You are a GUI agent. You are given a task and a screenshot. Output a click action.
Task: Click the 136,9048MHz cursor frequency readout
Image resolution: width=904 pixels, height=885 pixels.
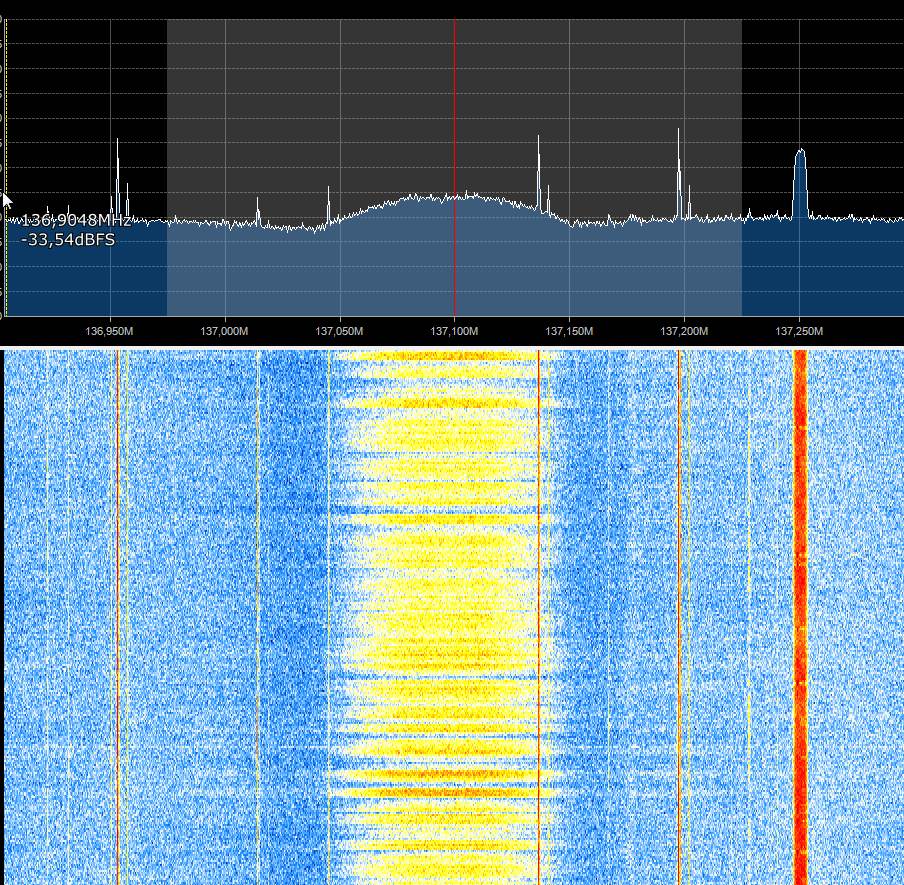(77, 220)
